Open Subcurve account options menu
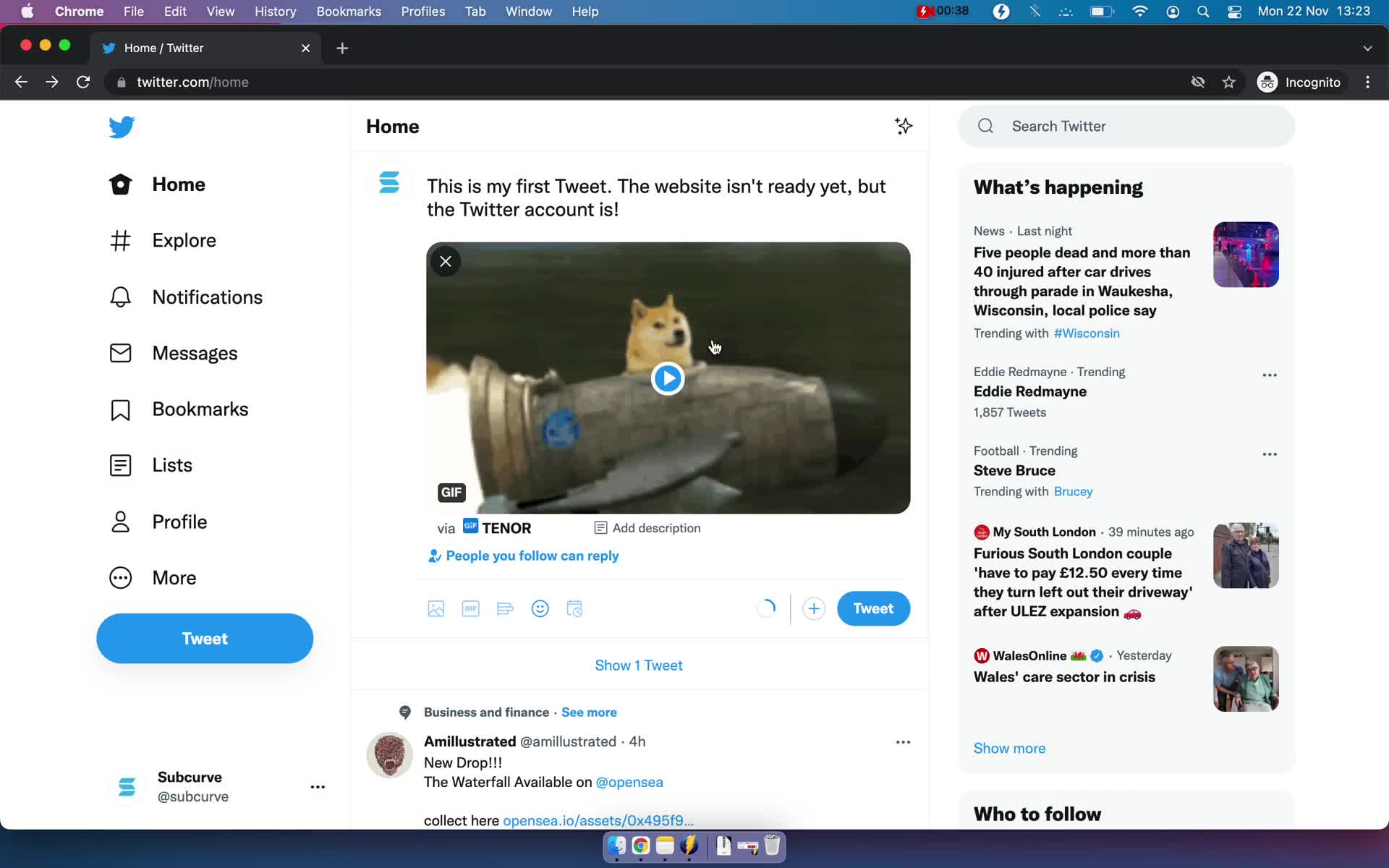This screenshot has width=1389, height=868. (x=318, y=787)
